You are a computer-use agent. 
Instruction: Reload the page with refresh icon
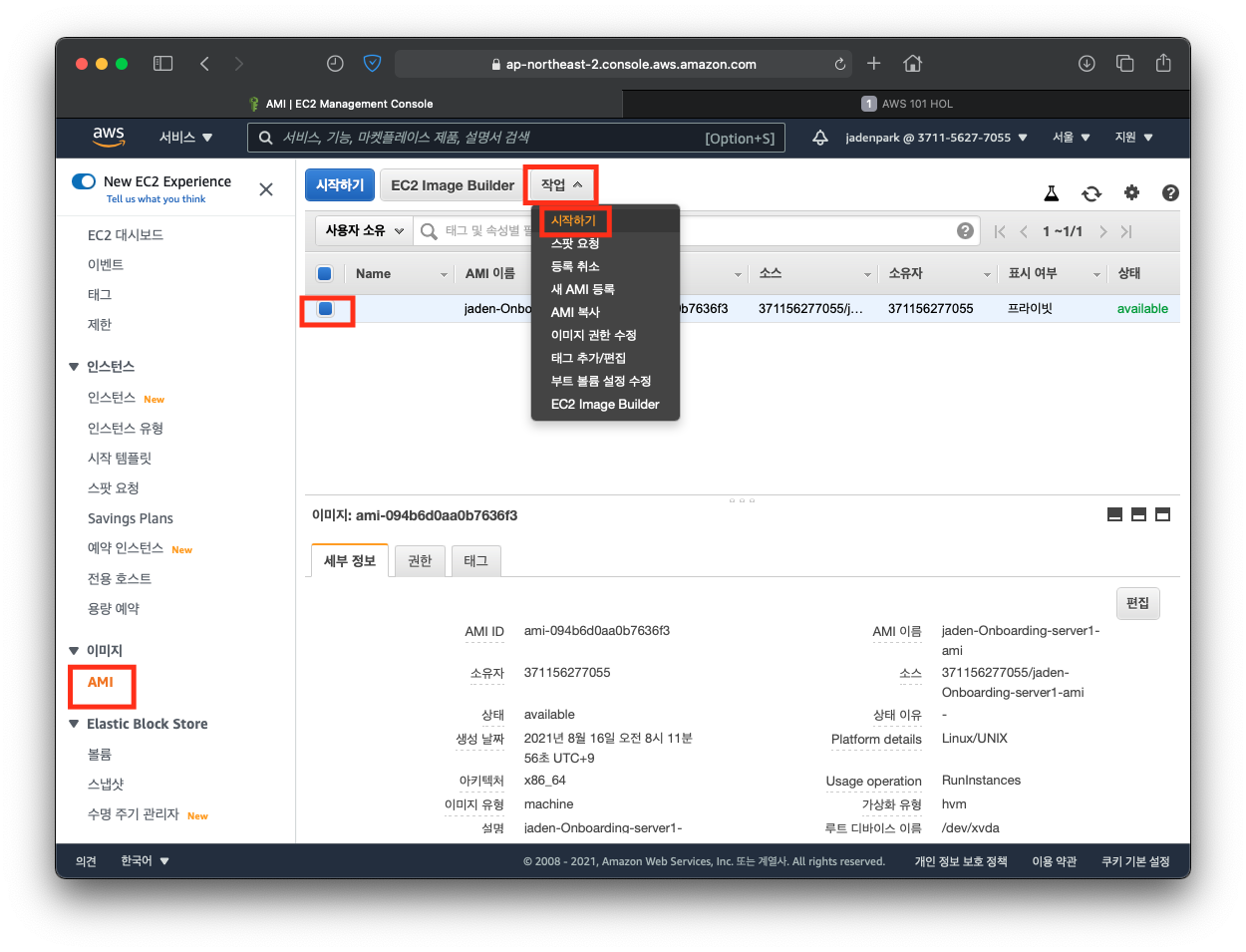840,64
